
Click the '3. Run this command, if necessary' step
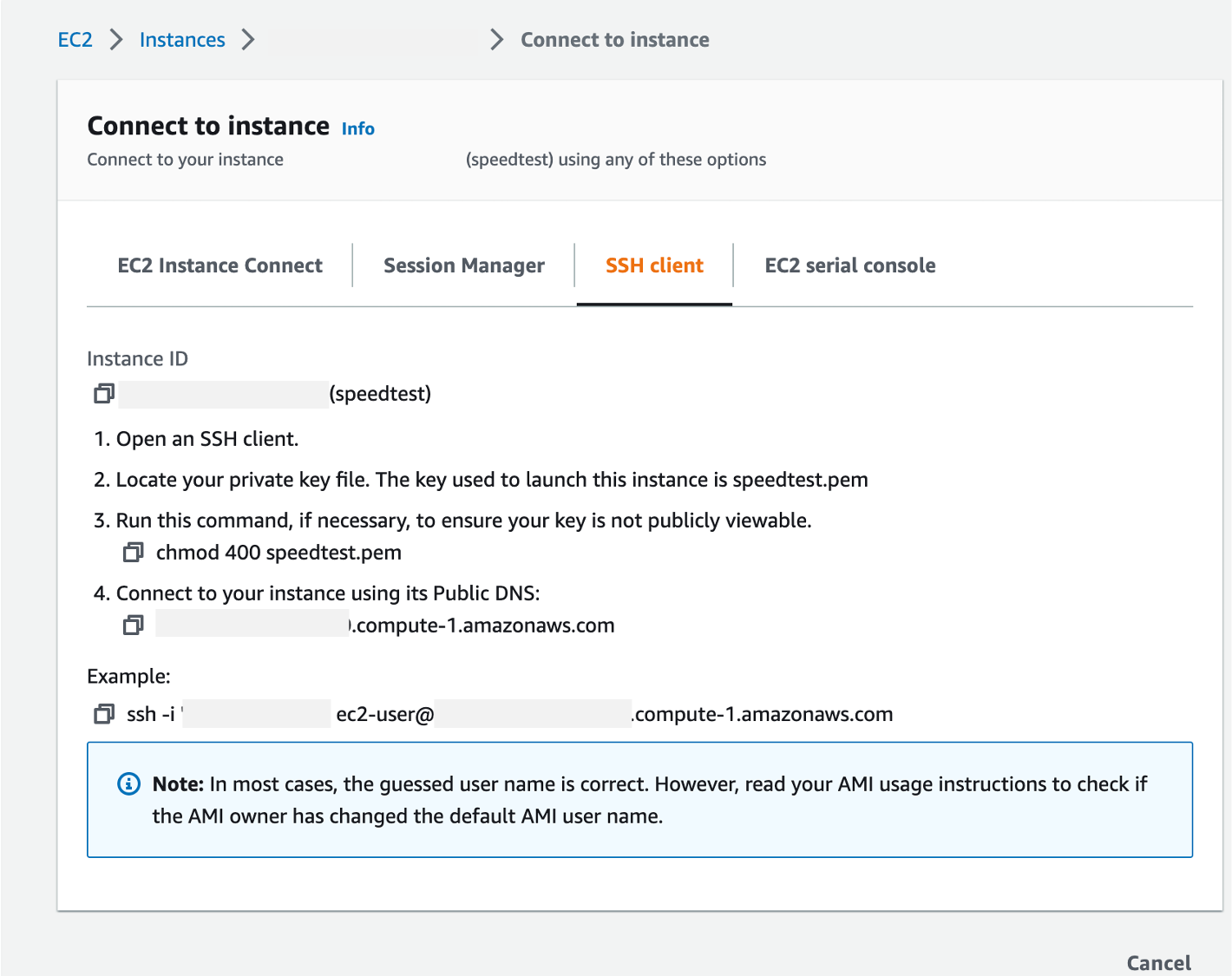(453, 521)
